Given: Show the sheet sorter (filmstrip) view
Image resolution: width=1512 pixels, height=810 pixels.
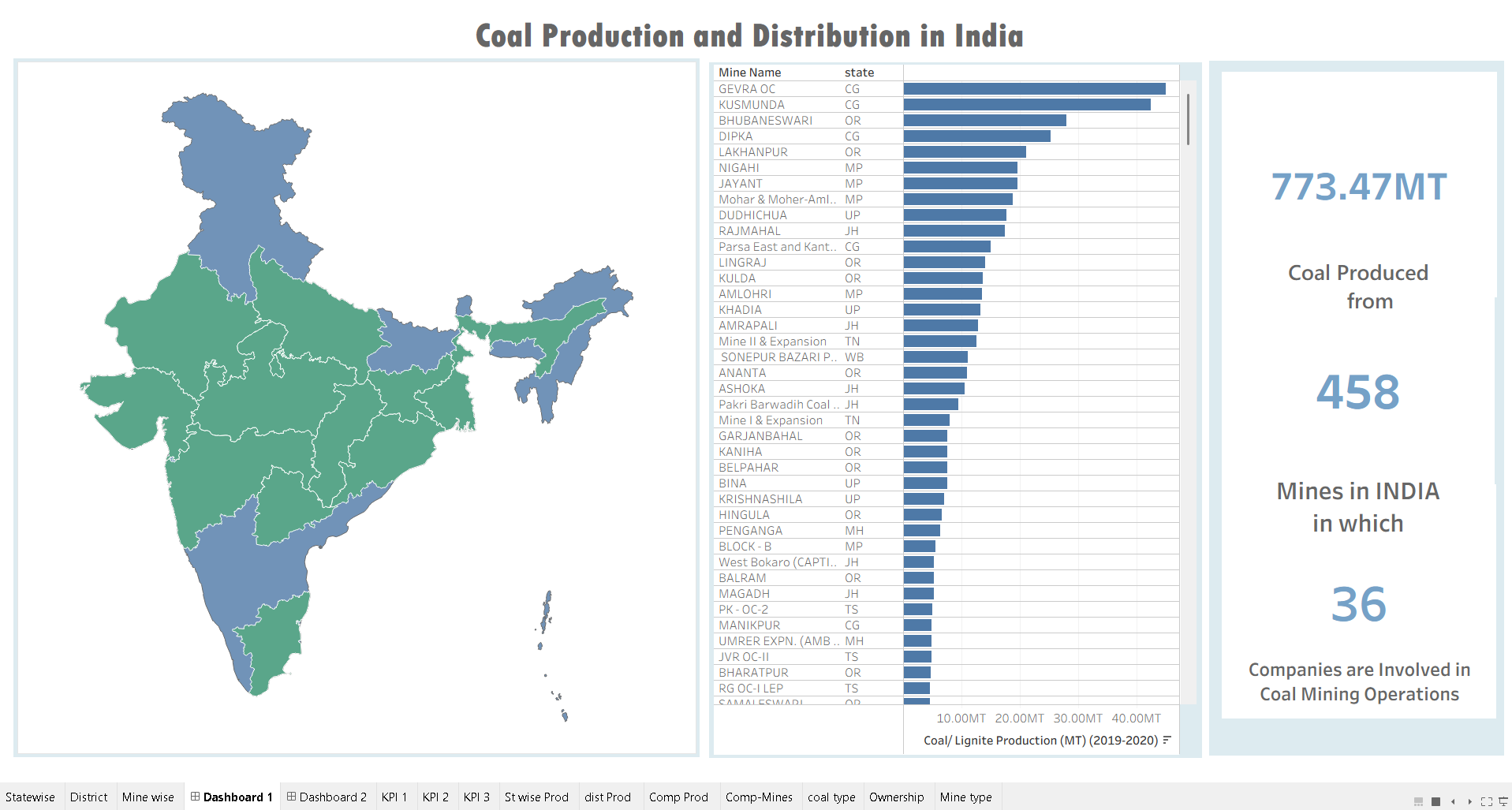Looking at the screenshot, I should [x=1419, y=801].
